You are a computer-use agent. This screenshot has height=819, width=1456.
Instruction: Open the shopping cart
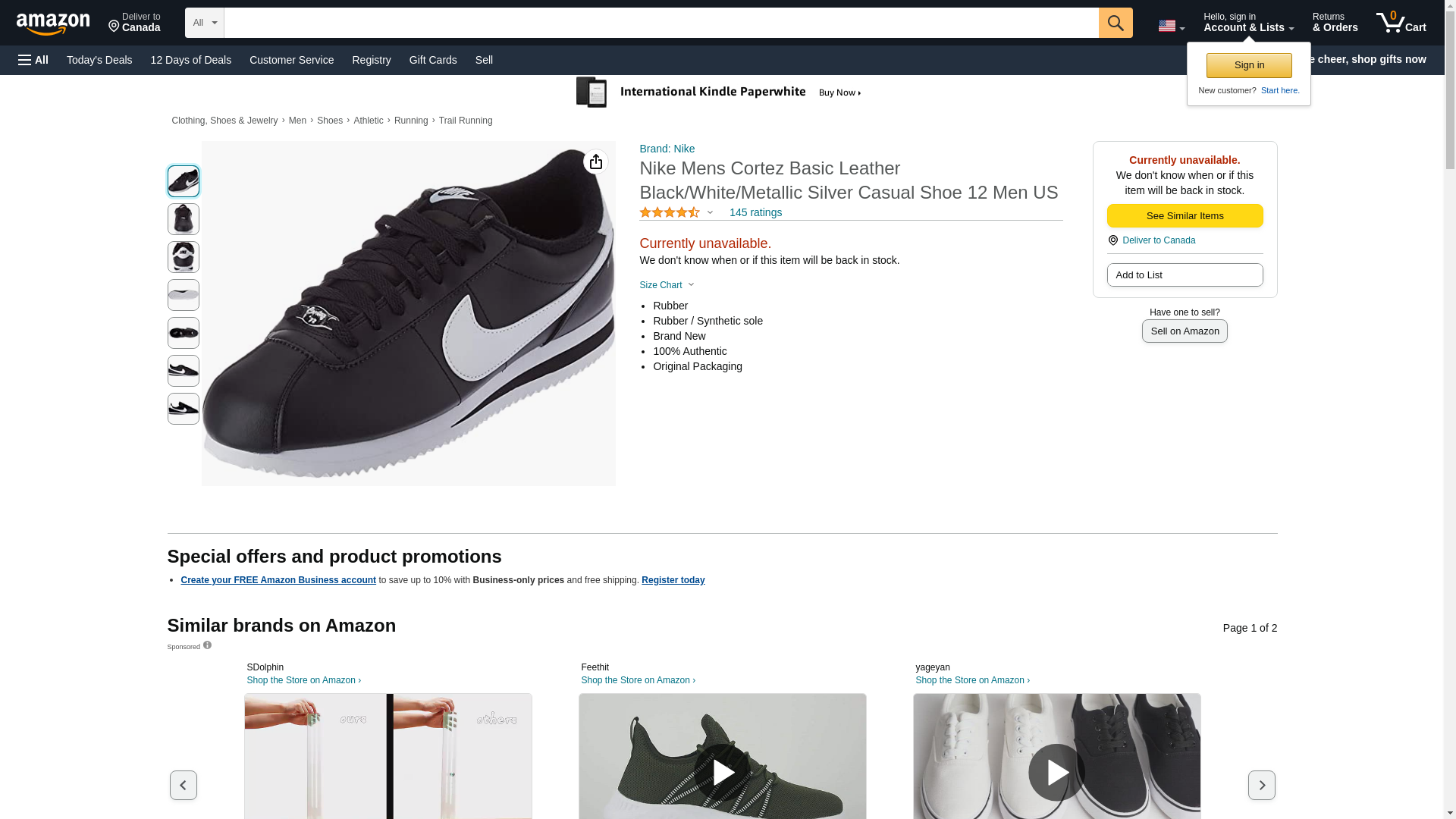(1401, 23)
